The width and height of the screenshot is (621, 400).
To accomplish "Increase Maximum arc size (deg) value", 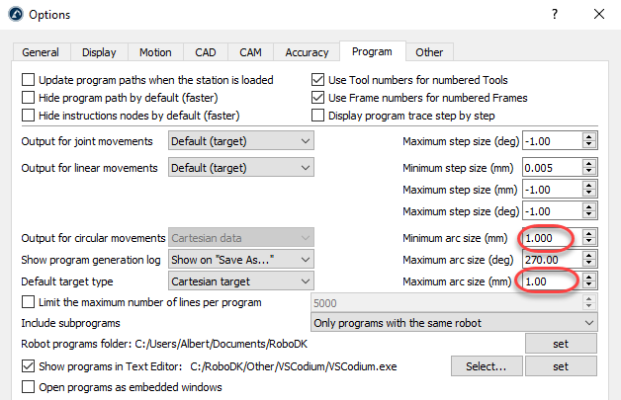I will tap(589, 256).
